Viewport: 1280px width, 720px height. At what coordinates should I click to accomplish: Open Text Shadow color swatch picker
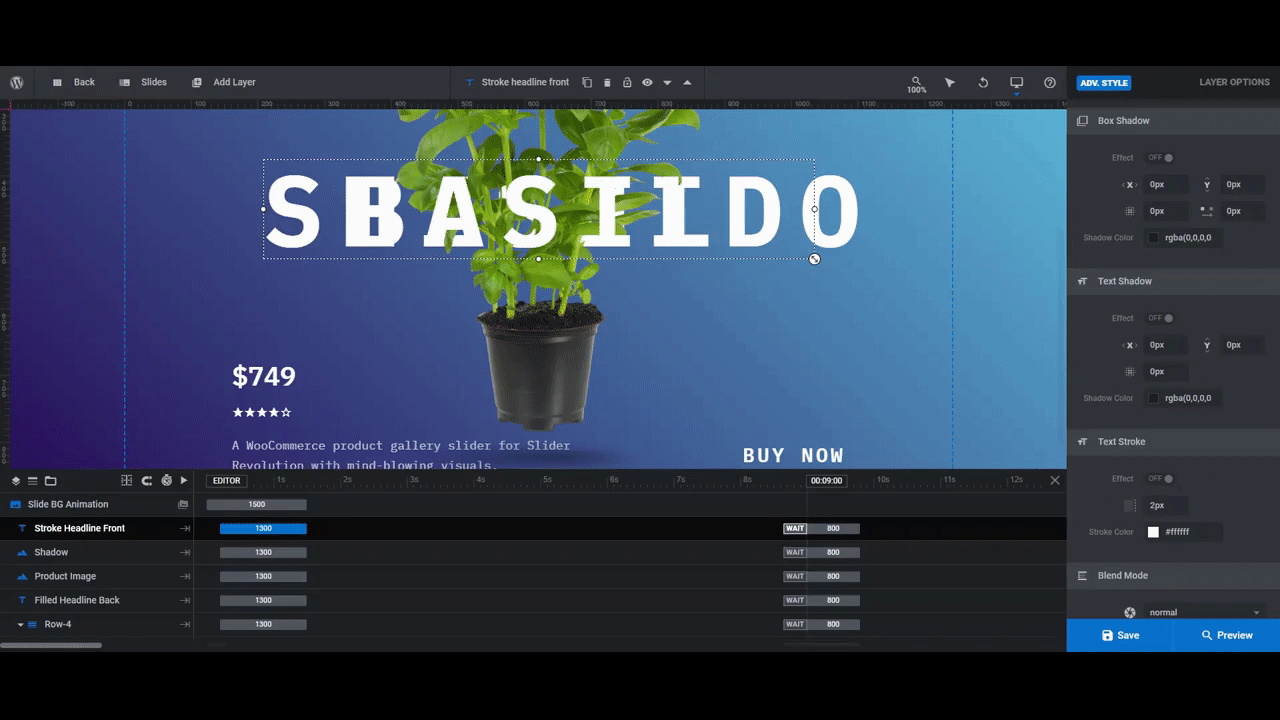coord(1153,398)
